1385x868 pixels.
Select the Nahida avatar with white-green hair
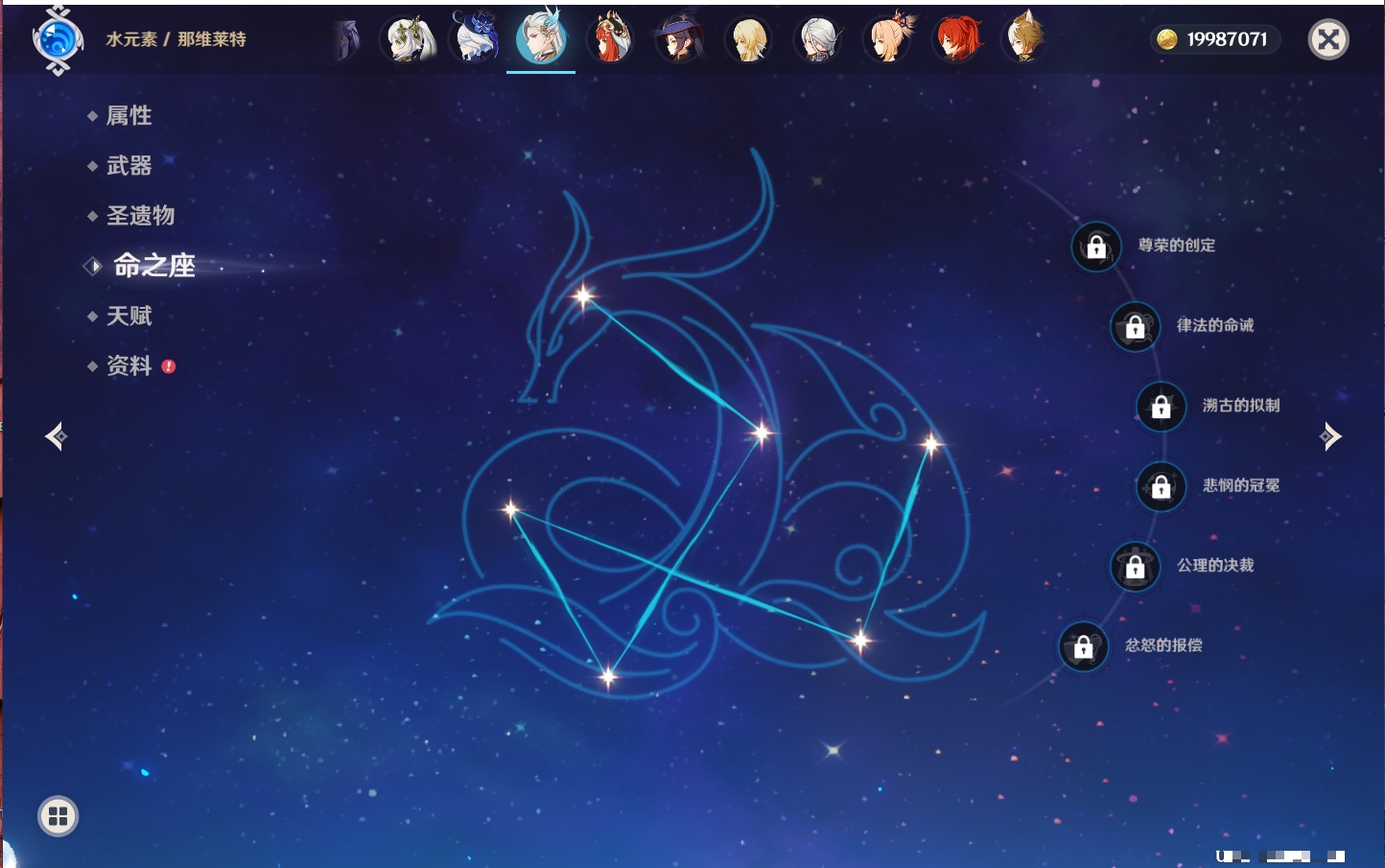410,39
